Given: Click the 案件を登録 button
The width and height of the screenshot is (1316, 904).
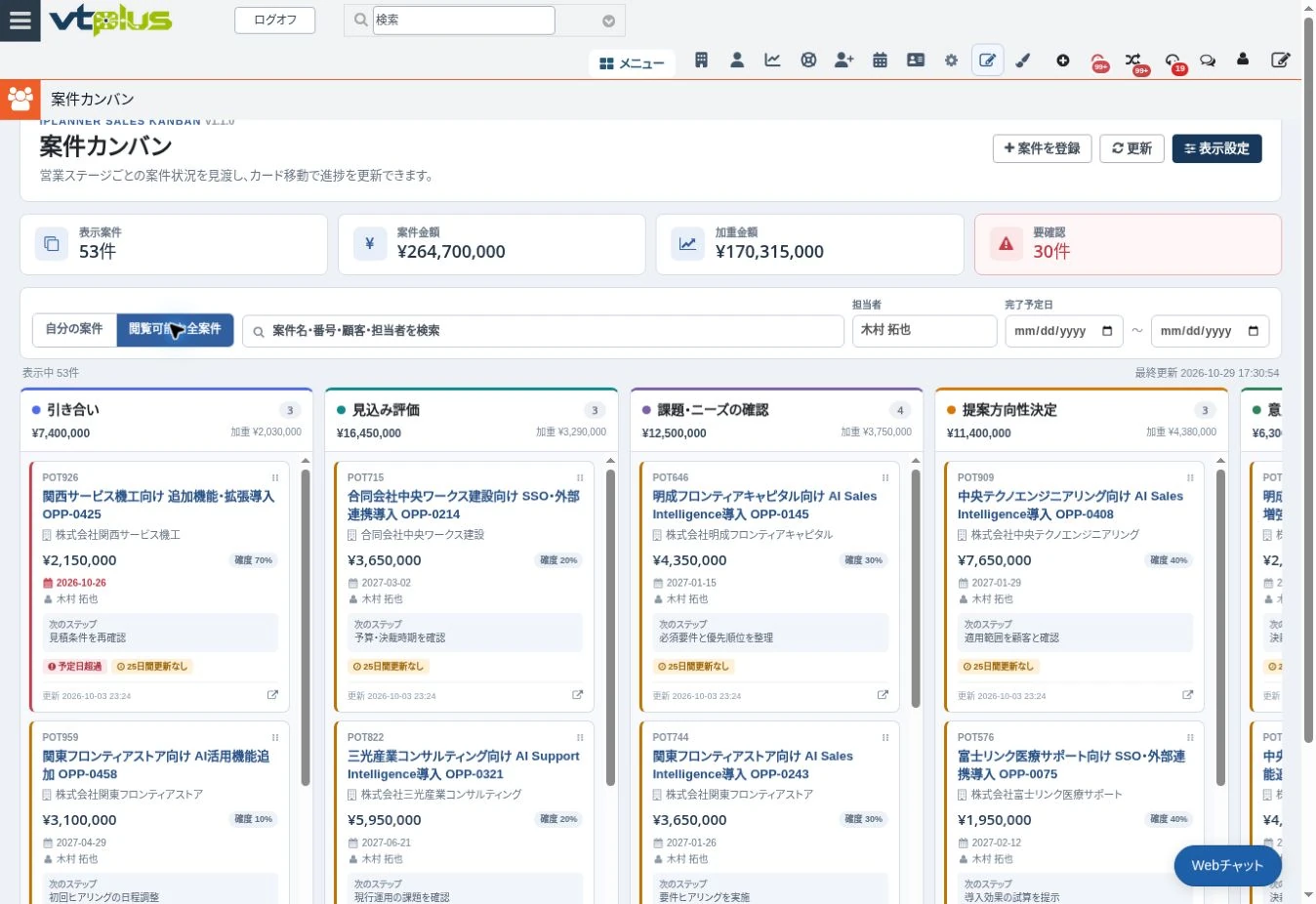Looking at the screenshot, I should click(1042, 148).
